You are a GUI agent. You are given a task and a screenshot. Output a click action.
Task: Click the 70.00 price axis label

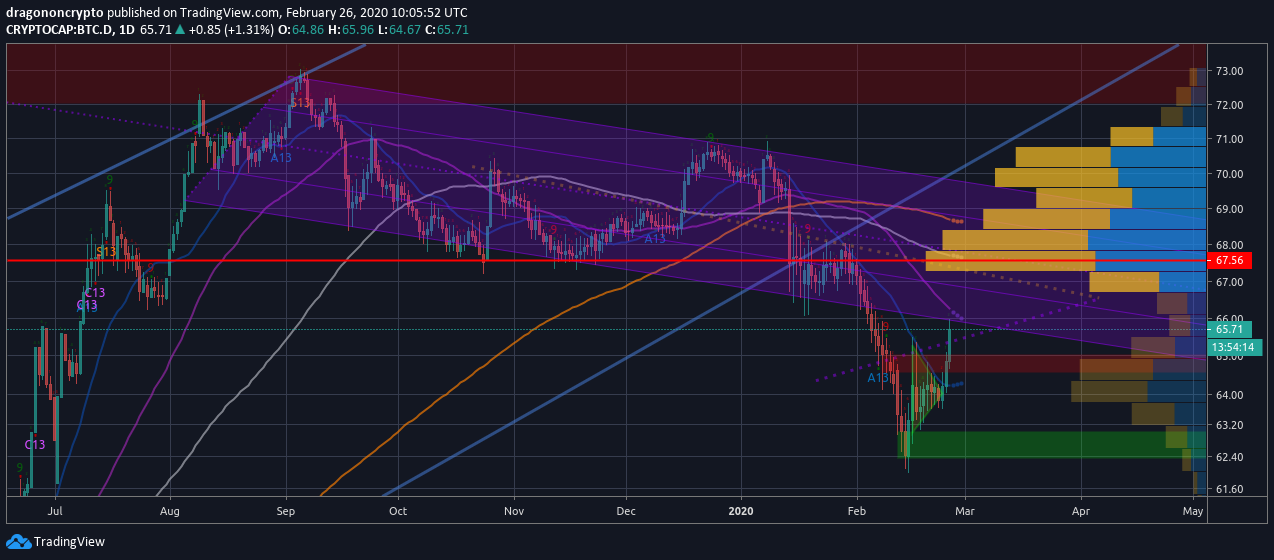[x=1229, y=174]
